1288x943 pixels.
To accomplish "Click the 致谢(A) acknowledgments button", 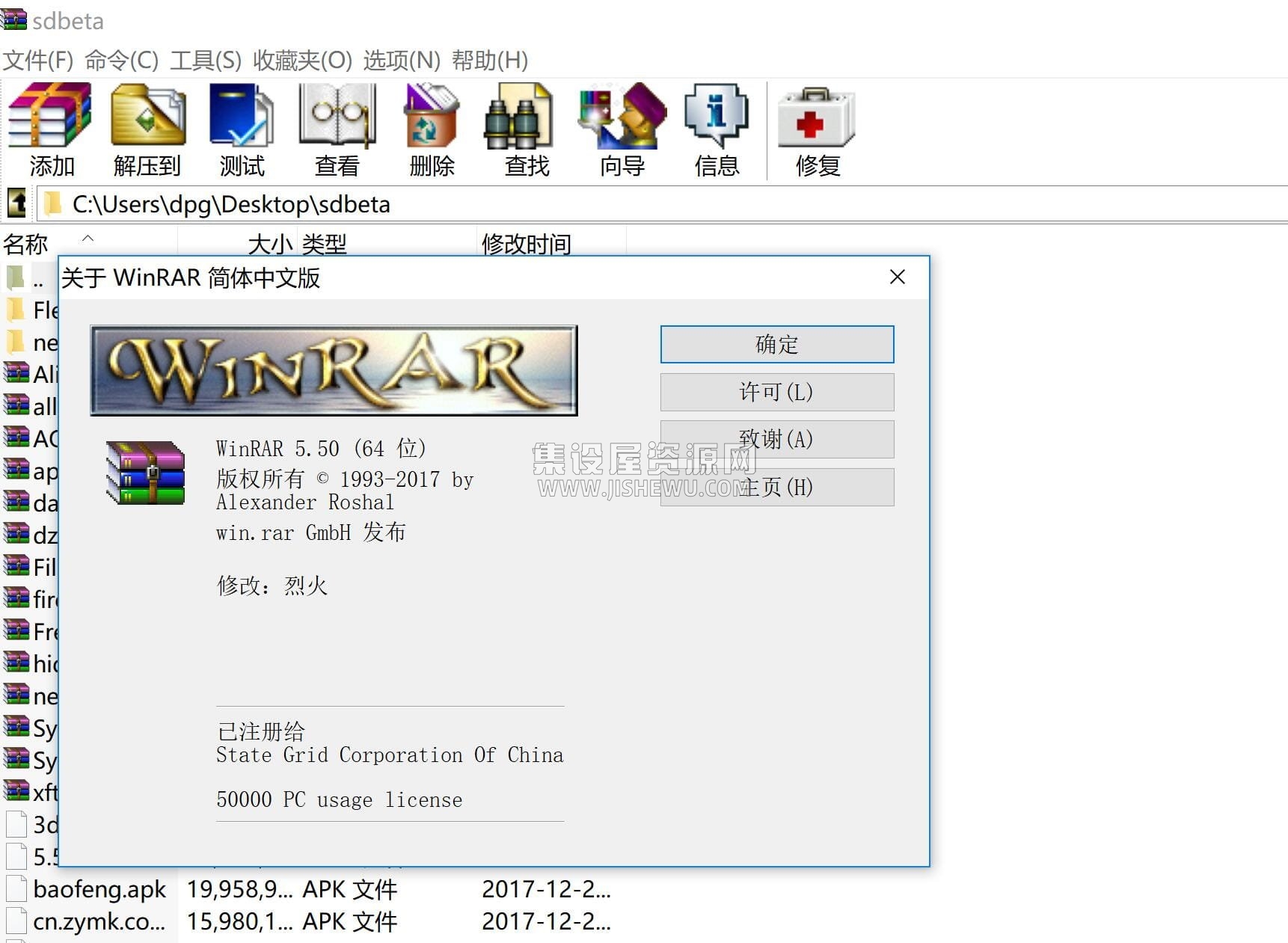I will pos(777,439).
